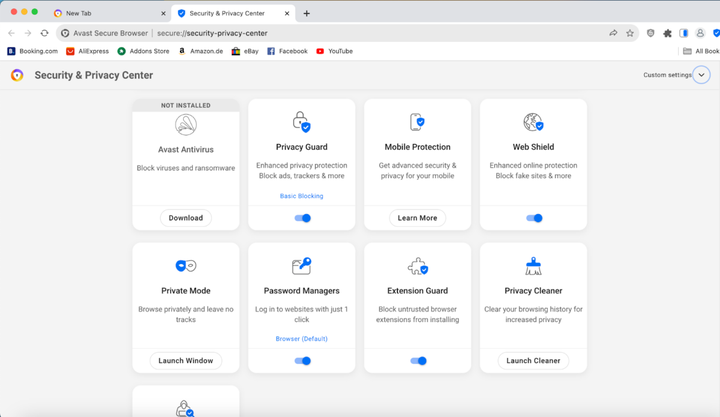Screen dimensions: 720x417
Task: Open Basic Blocking option under Privacy Guard
Action: pyautogui.click(x=301, y=196)
